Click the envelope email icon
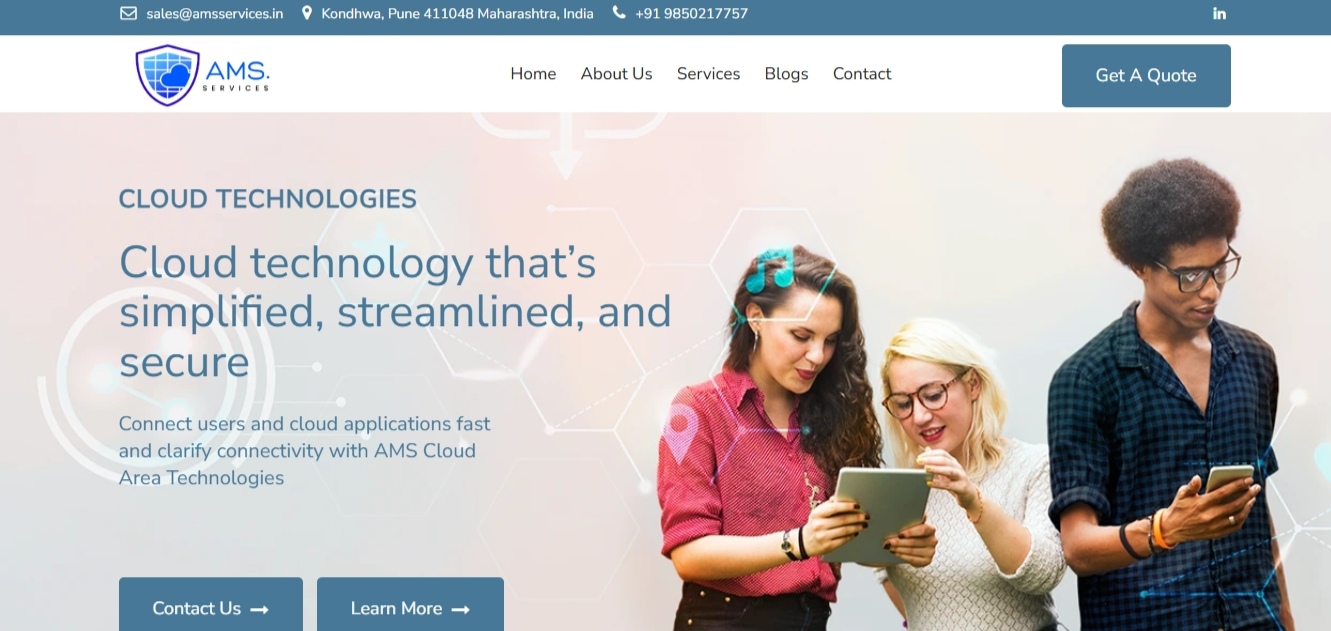Screen dimensions: 1331x631 (128, 14)
